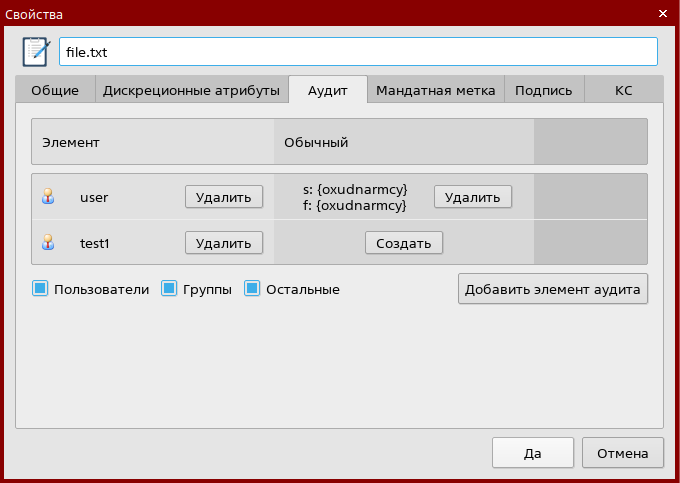Select the Аудит tab
The image size is (680, 483).
tap(327, 90)
